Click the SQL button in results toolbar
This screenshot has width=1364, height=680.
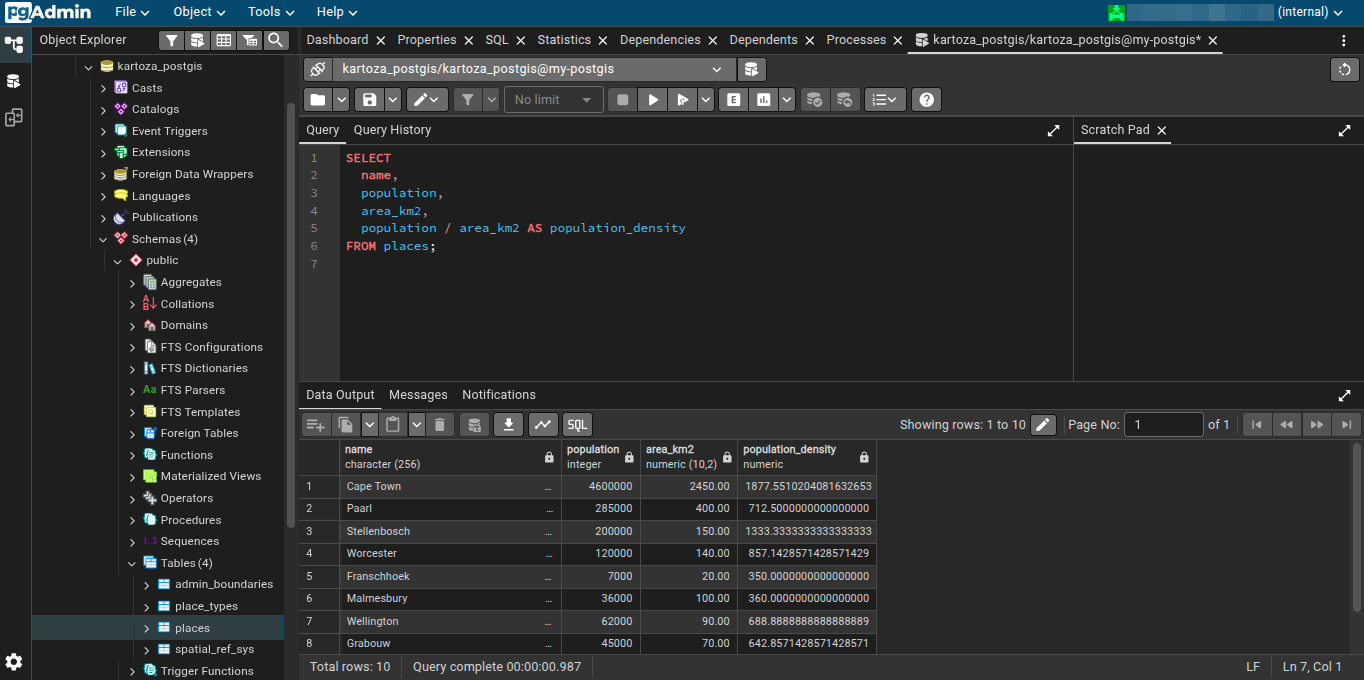tap(577, 425)
